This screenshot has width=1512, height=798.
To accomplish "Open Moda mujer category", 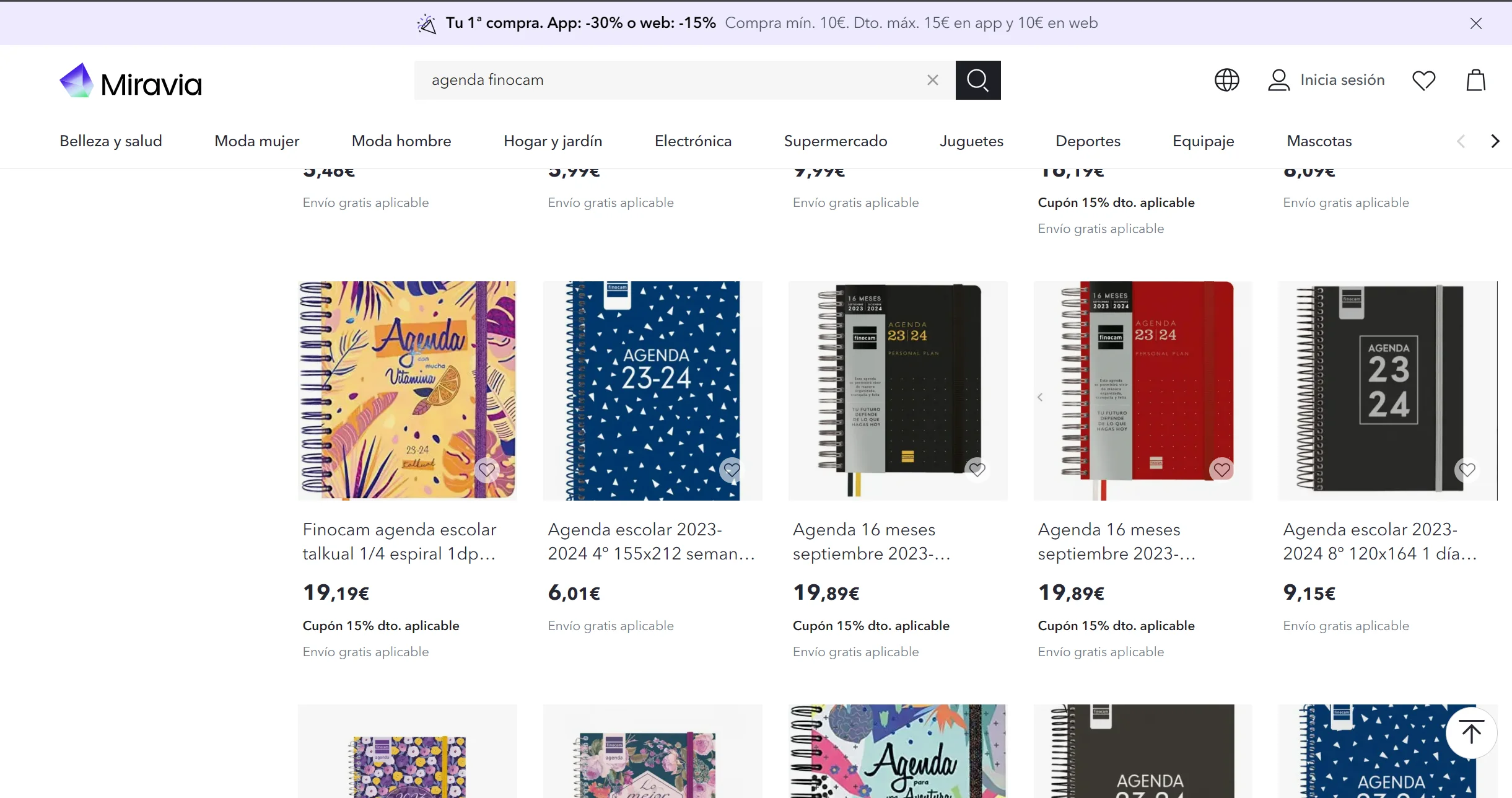I will coord(256,141).
